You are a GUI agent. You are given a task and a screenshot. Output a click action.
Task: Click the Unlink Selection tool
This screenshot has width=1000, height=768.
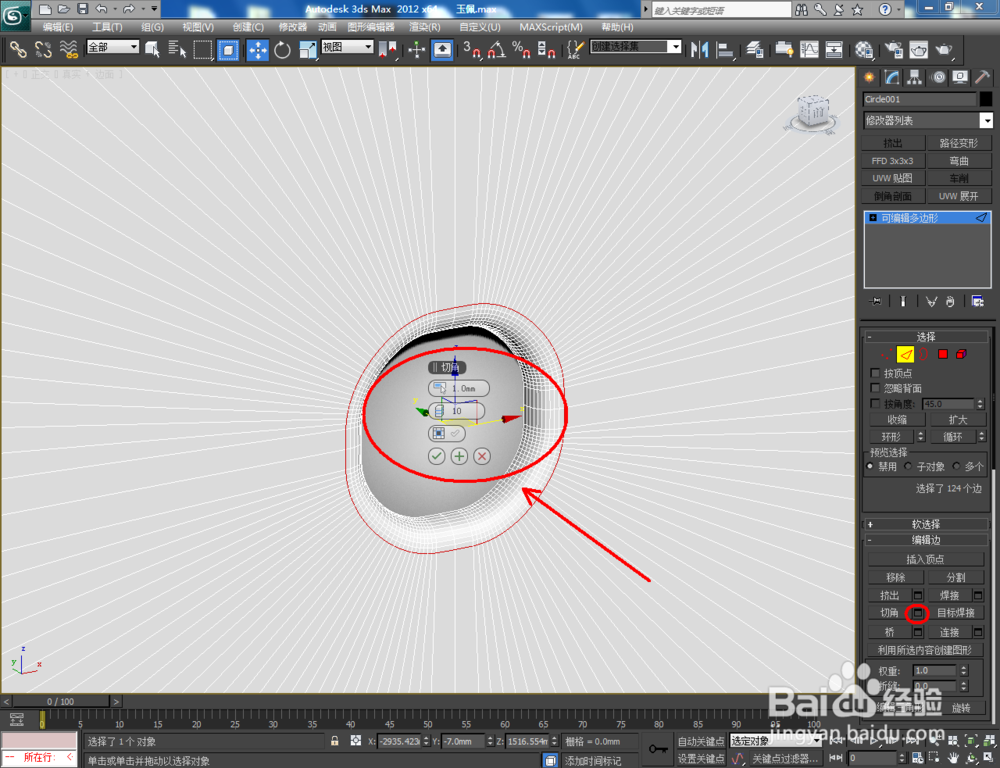[43, 48]
